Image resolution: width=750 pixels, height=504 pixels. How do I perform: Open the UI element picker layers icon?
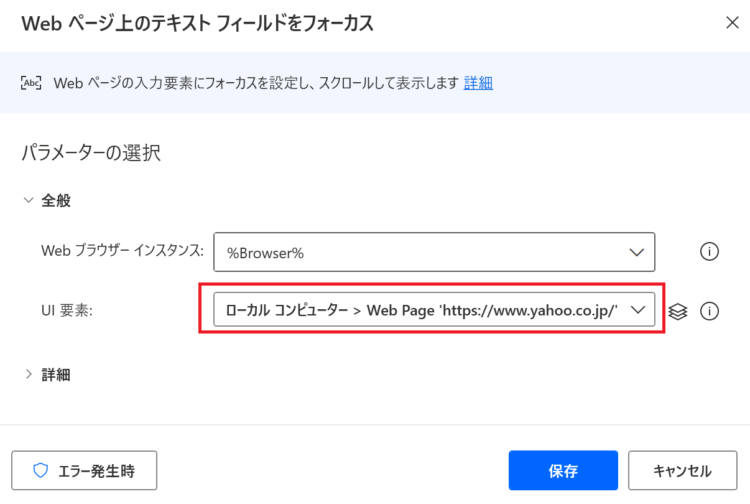(x=677, y=311)
